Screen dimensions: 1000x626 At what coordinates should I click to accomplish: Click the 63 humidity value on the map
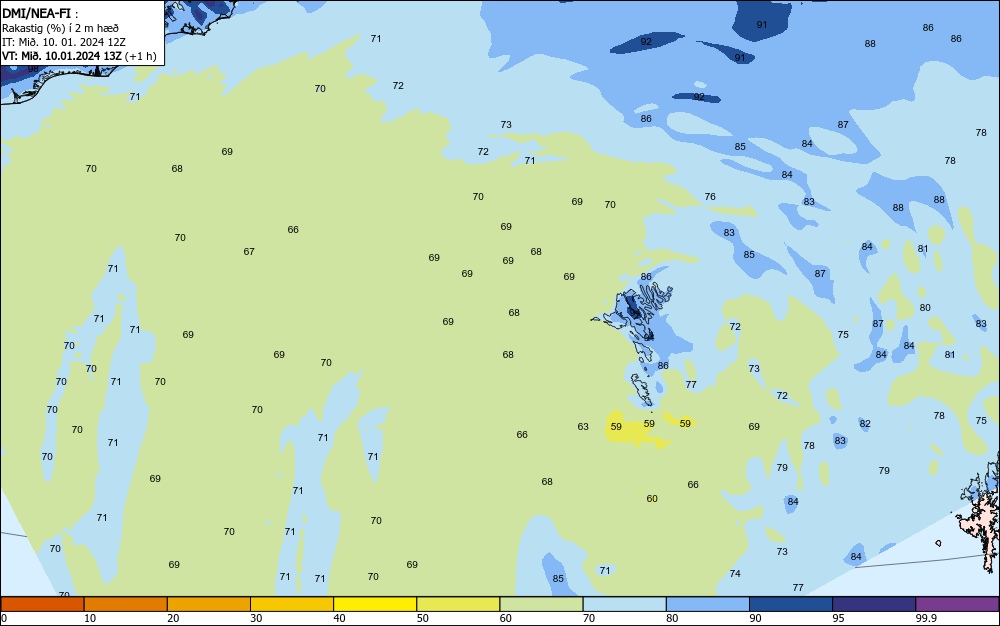point(583,426)
